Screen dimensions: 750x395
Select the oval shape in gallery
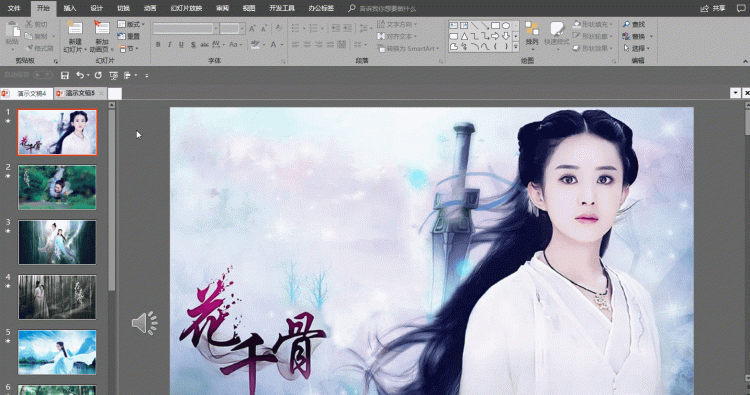coord(506,25)
